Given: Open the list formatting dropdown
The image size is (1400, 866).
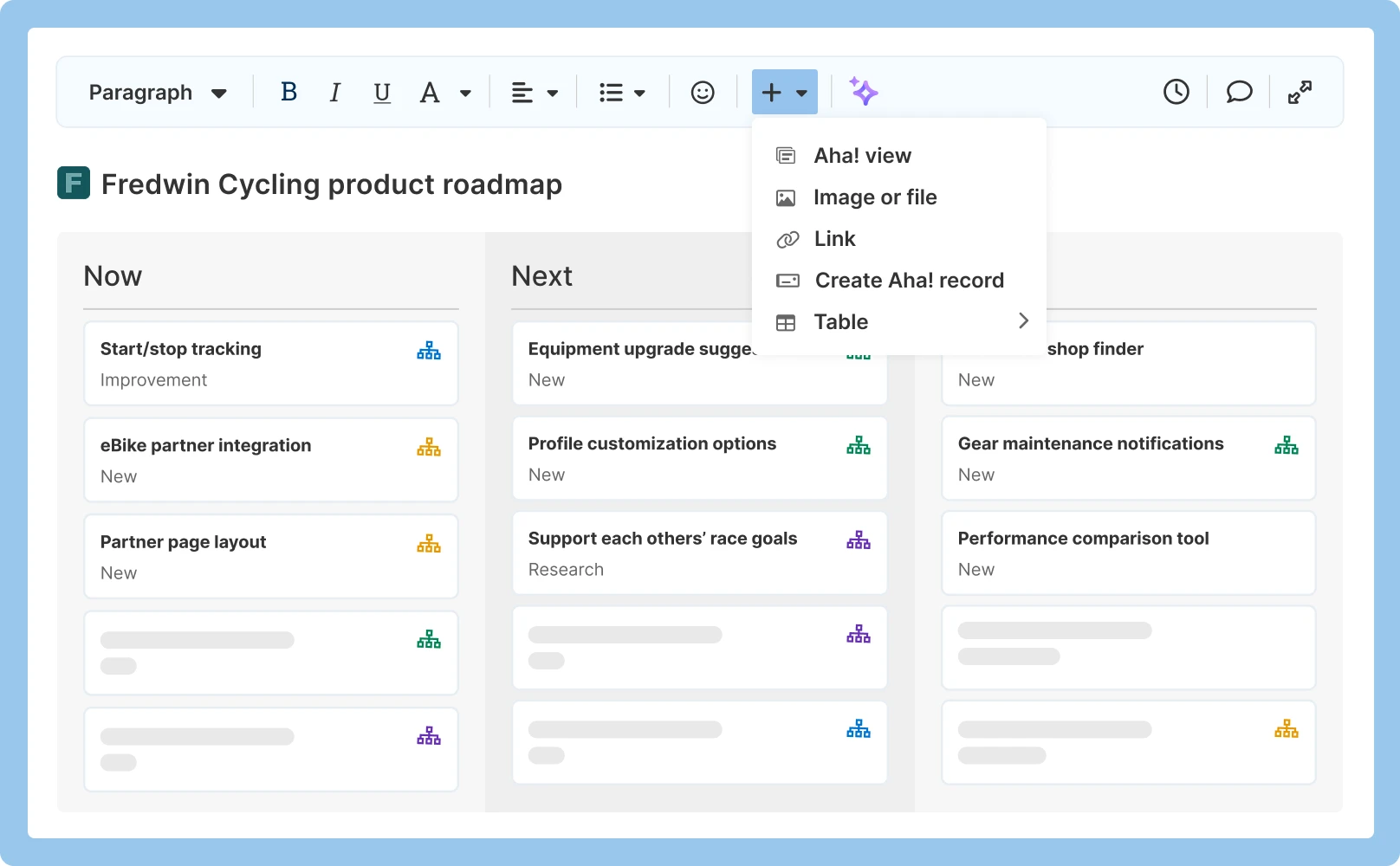Looking at the screenshot, I should click(622, 92).
